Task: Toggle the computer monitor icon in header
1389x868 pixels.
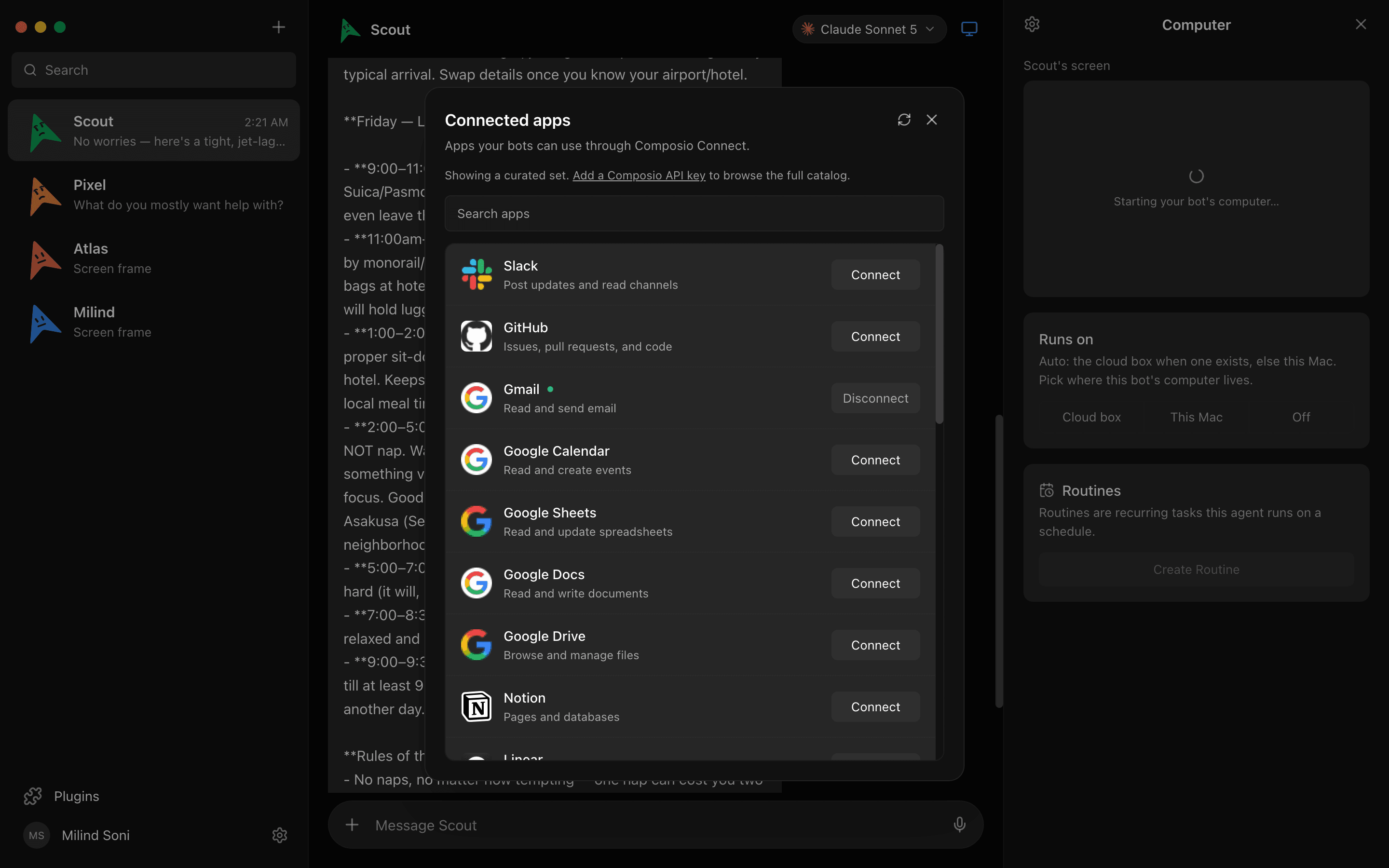Action: coord(969,29)
